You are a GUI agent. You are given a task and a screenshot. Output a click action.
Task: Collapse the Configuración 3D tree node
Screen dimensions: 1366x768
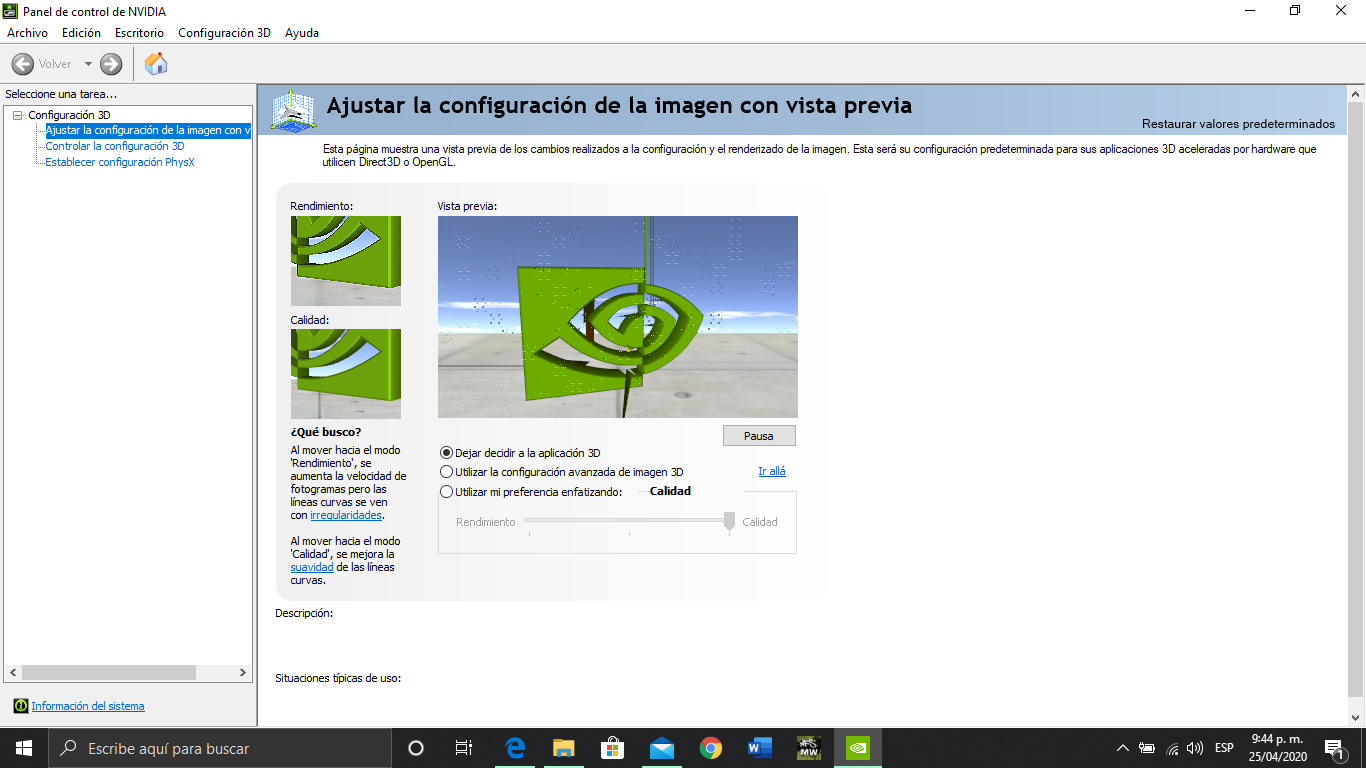[x=17, y=115]
